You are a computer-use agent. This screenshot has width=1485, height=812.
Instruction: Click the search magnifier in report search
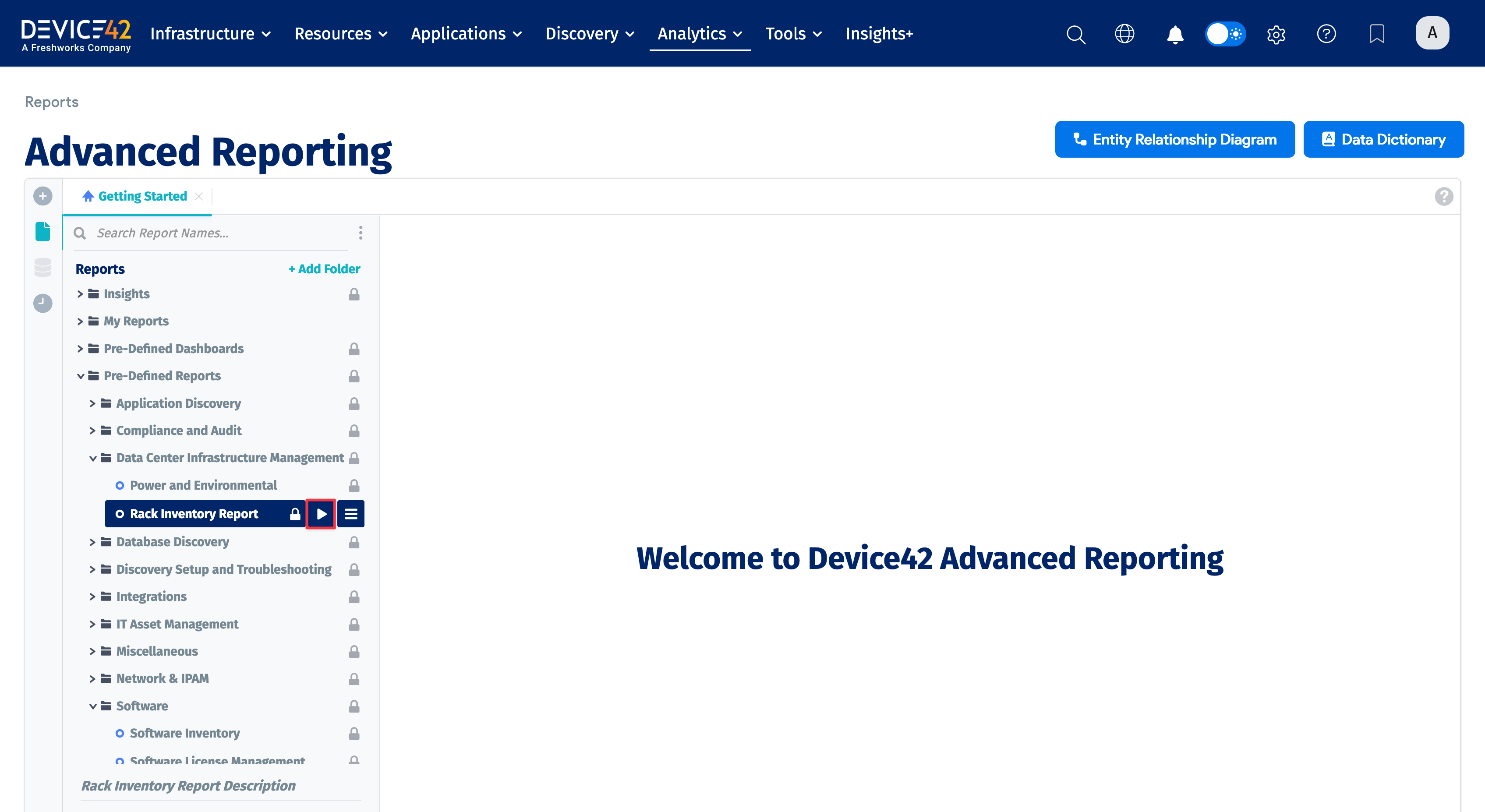(x=80, y=233)
